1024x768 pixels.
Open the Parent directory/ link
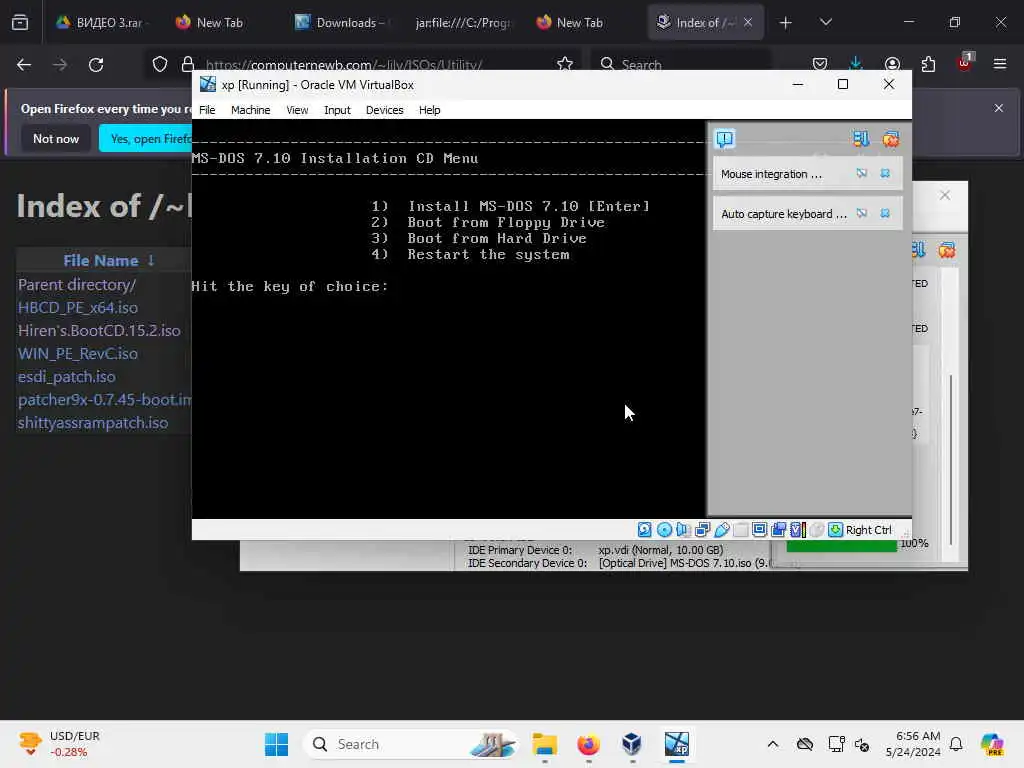coord(77,285)
